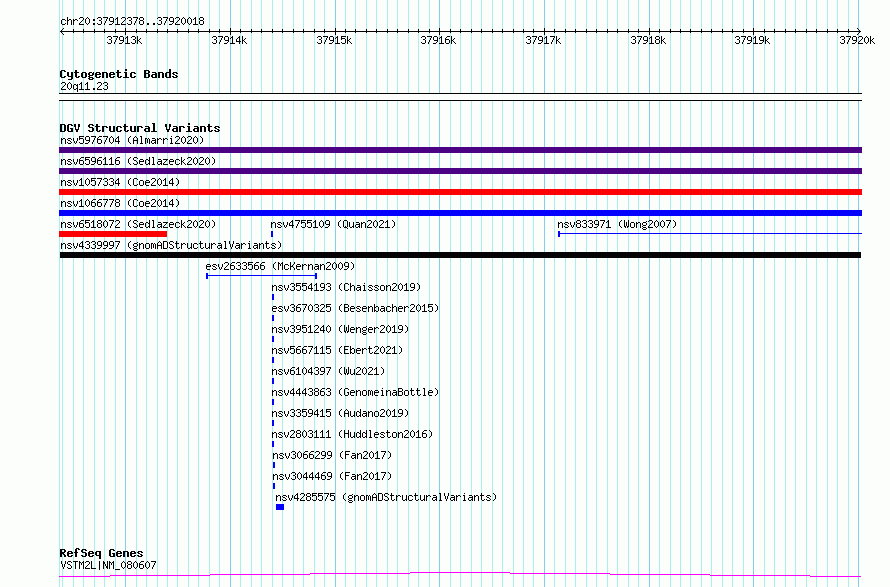Open nsv5667115 (Ebert2021) variant

pyautogui.click(x=337, y=350)
